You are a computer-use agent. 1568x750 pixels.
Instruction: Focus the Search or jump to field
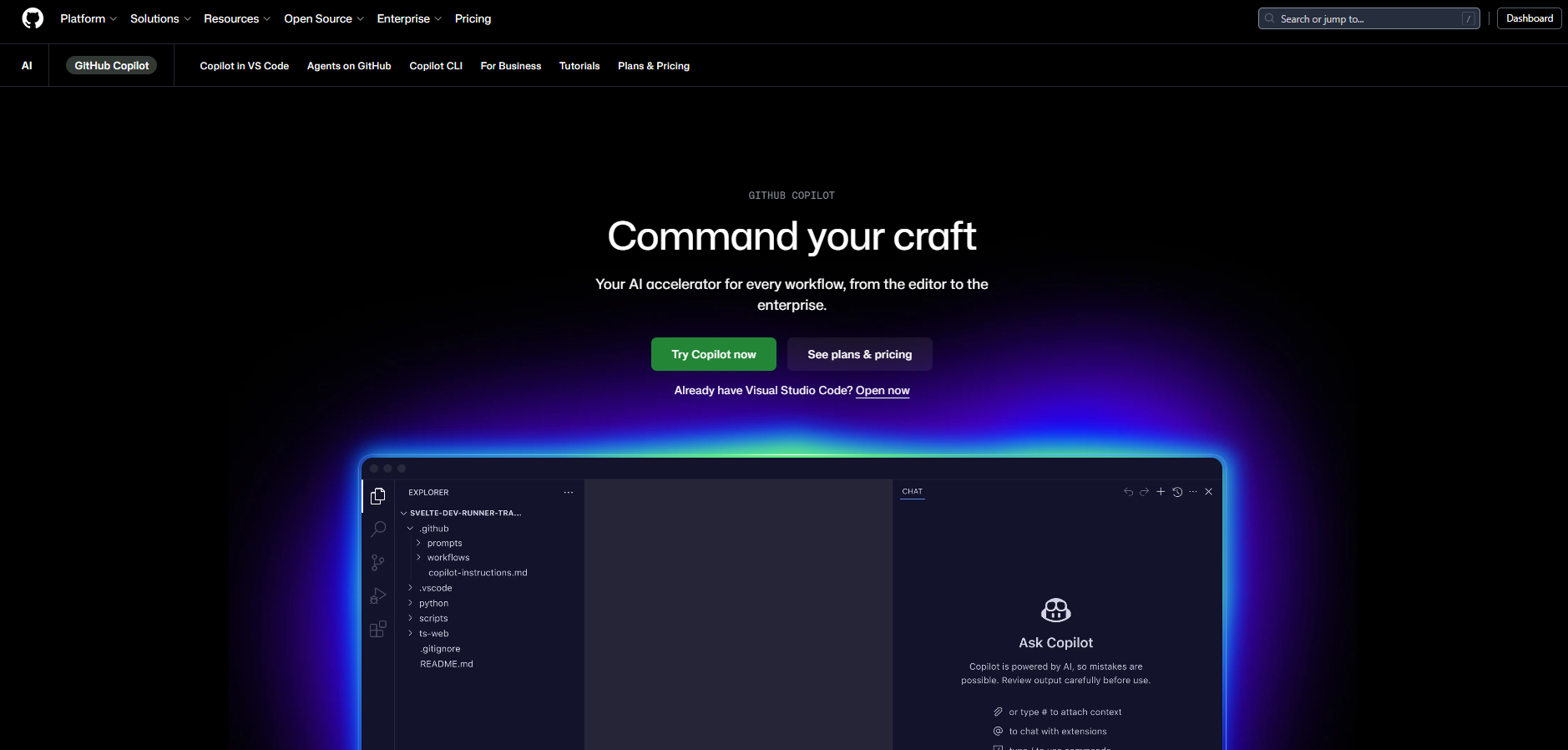click(1369, 18)
